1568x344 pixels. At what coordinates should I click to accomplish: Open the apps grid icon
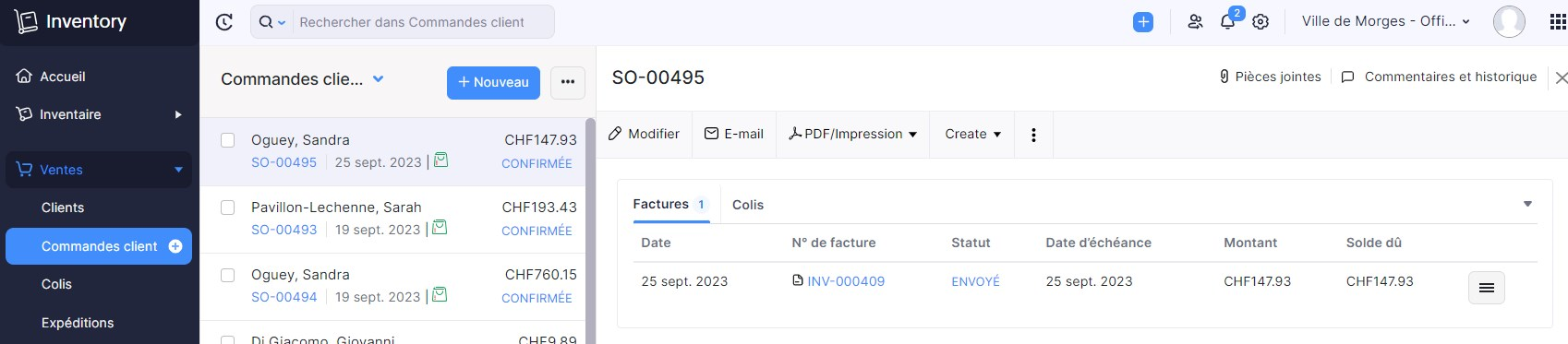pos(1557,22)
